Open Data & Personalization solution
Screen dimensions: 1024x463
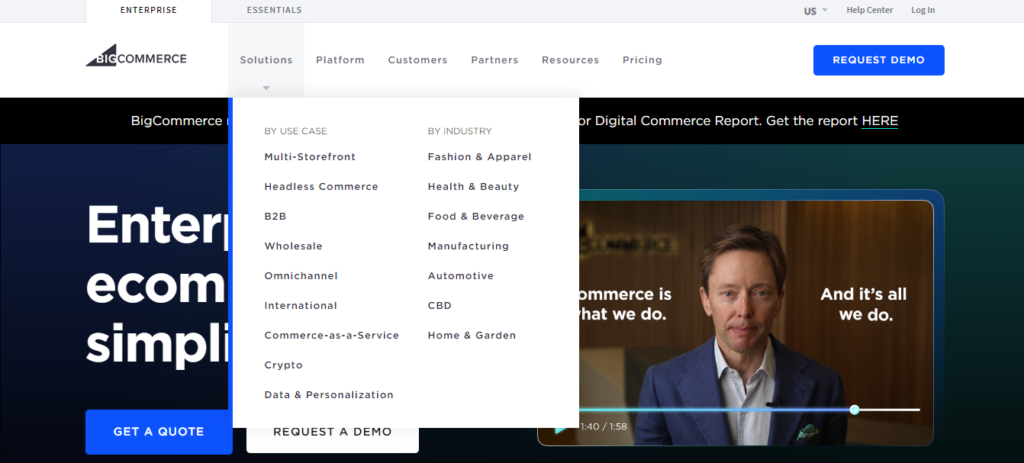click(x=329, y=395)
